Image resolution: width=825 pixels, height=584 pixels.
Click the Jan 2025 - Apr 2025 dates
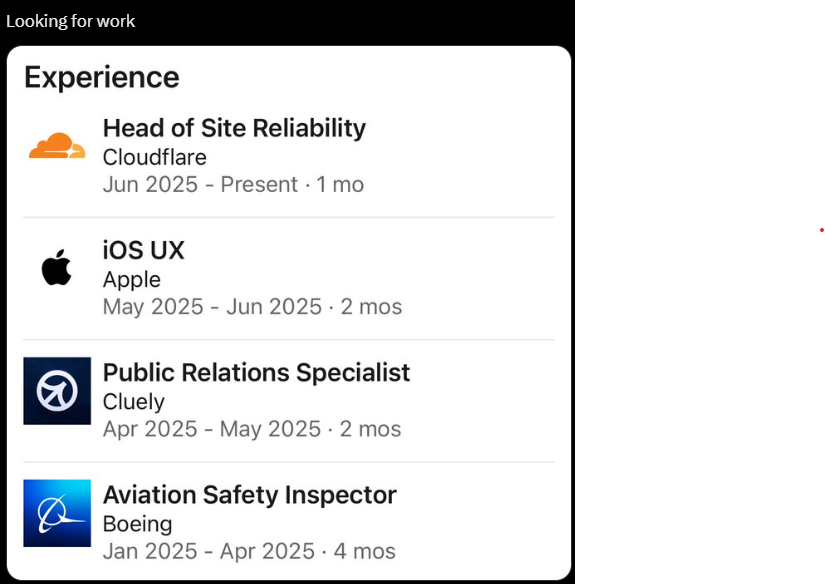208,551
